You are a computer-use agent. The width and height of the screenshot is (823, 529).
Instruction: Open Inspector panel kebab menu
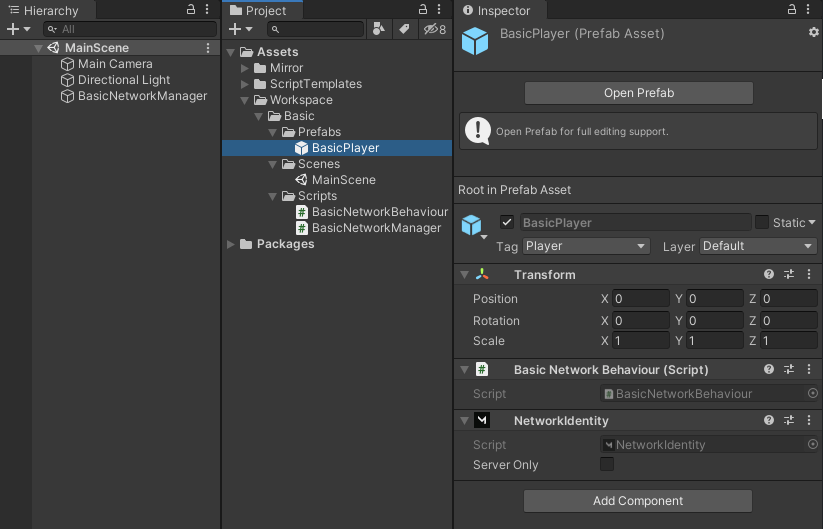[808, 9]
